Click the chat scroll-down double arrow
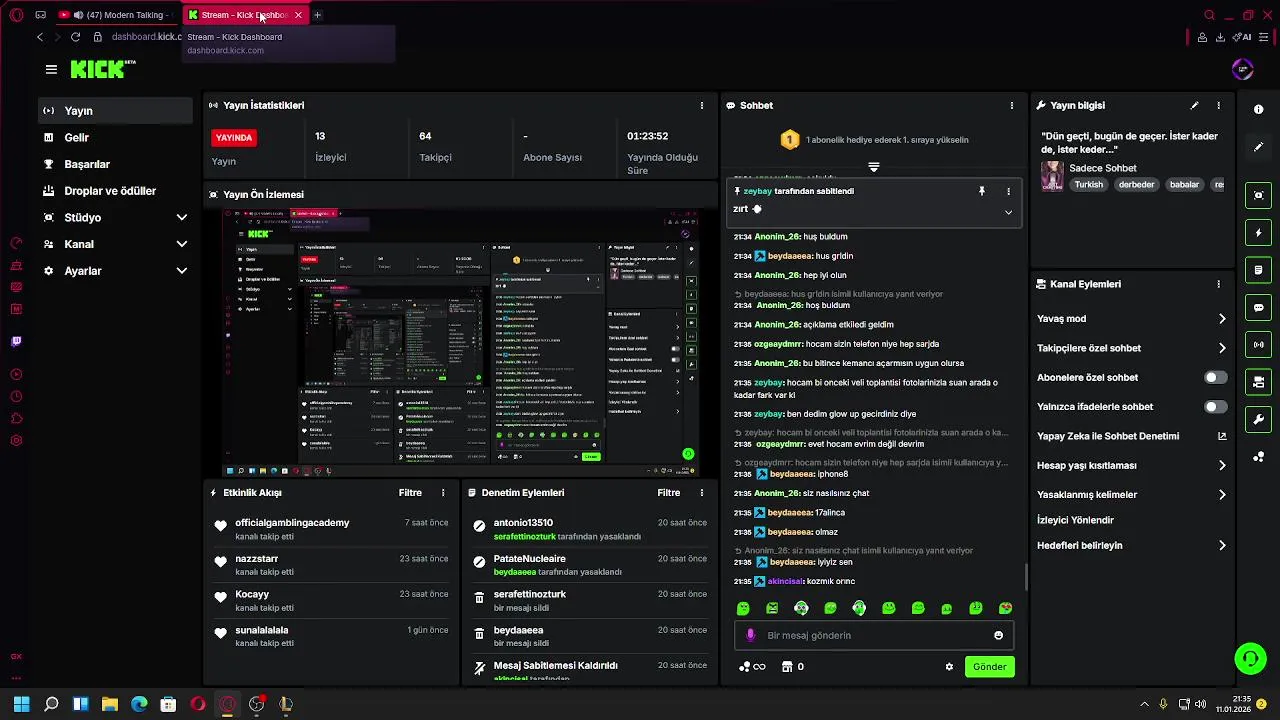 (x=874, y=167)
